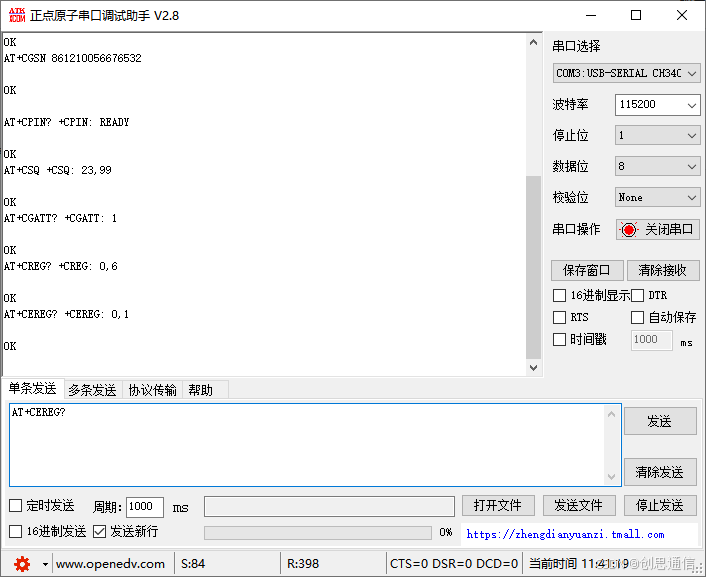
Task: Open the 数据位 dropdown
Action: click(657, 166)
